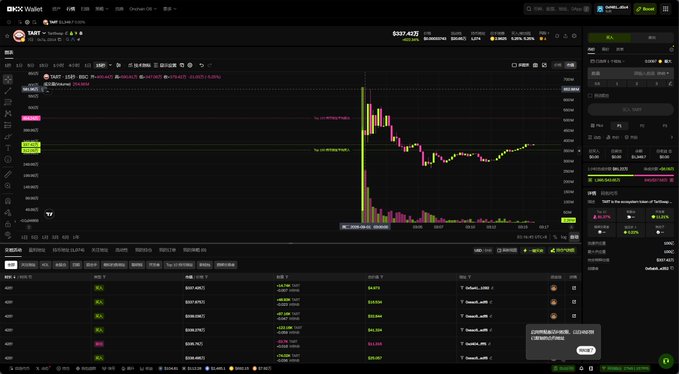Click the chart undo arrow
679x374 pixels.
(201, 65)
